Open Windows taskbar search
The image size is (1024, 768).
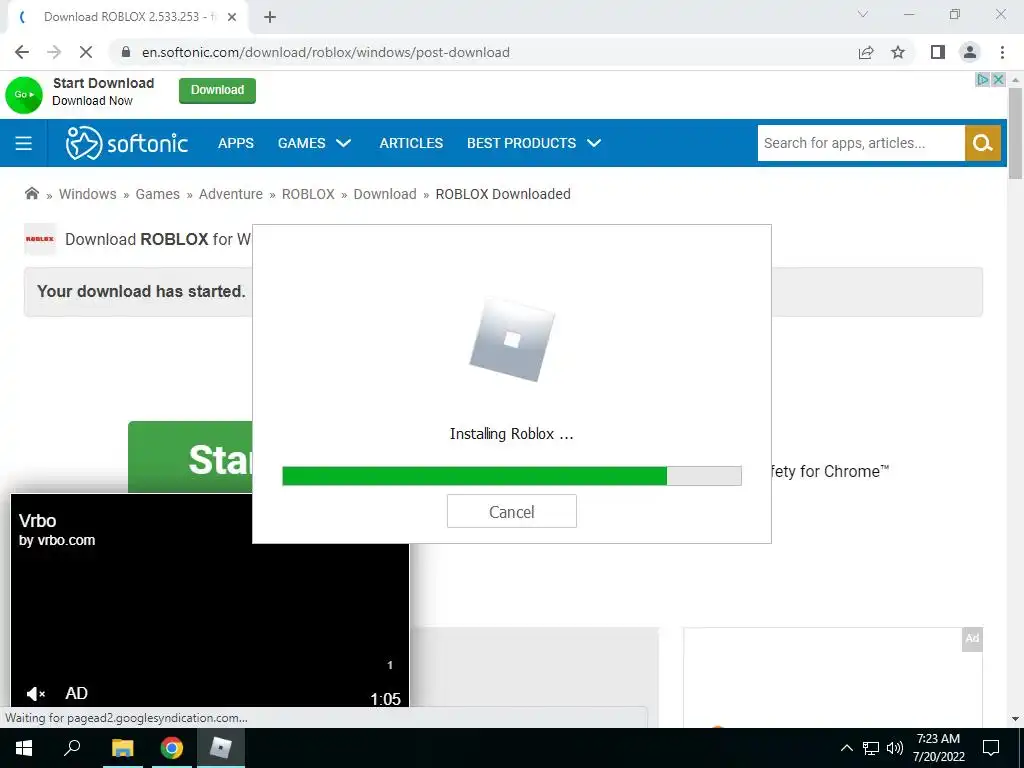(x=72, y=748)
